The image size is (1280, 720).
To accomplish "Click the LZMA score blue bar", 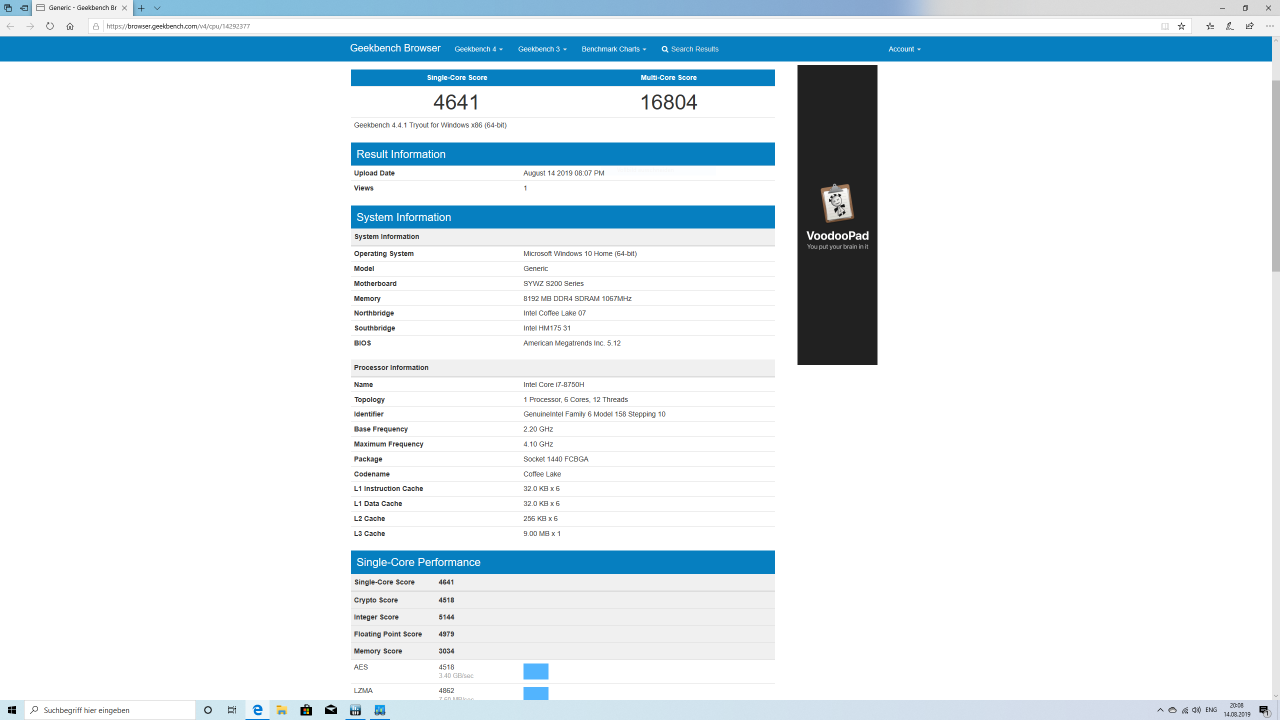I will 536,694.
